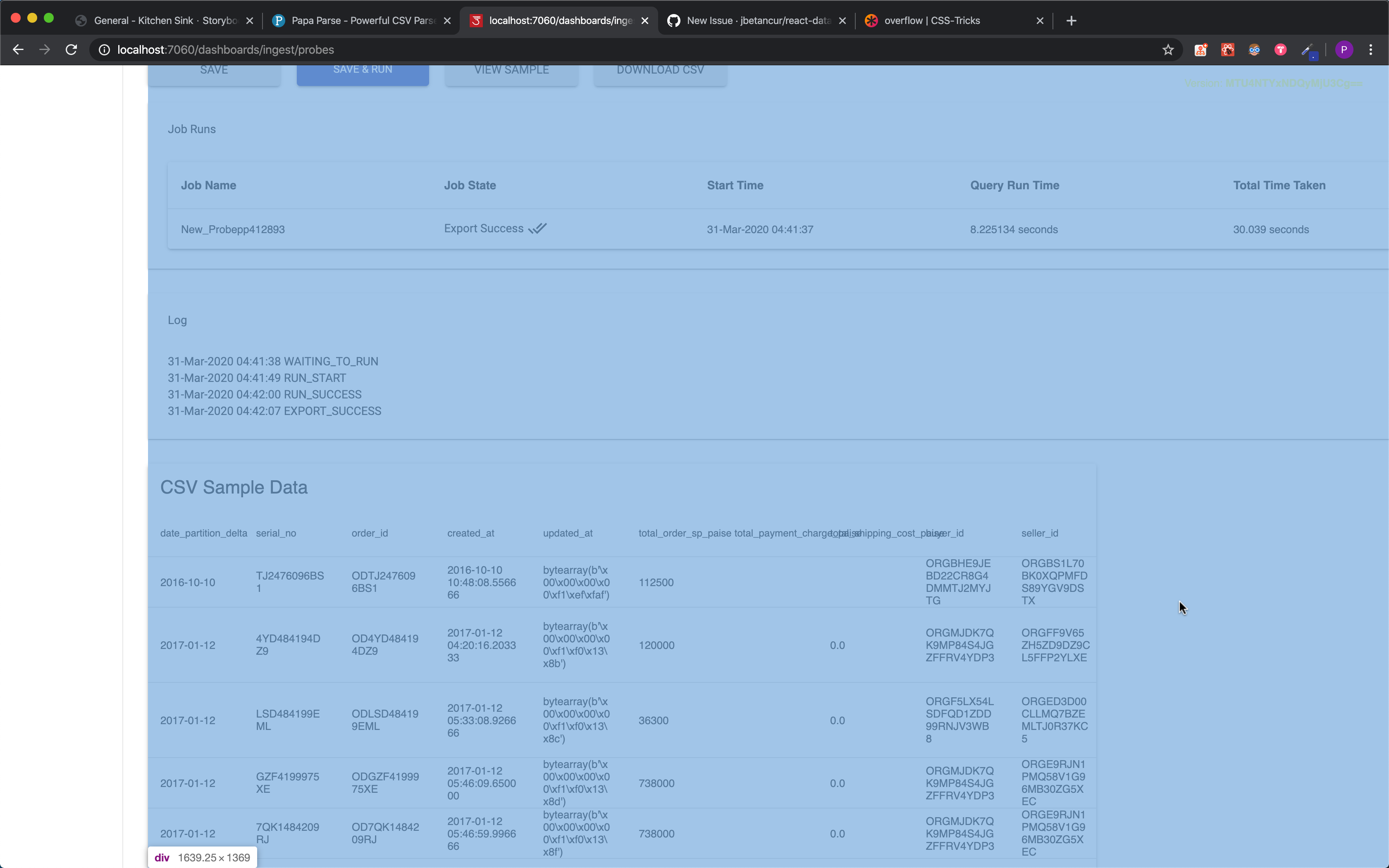Click the Job Runs section title
Screen dimensions: 1389x868
pos(192,129)
